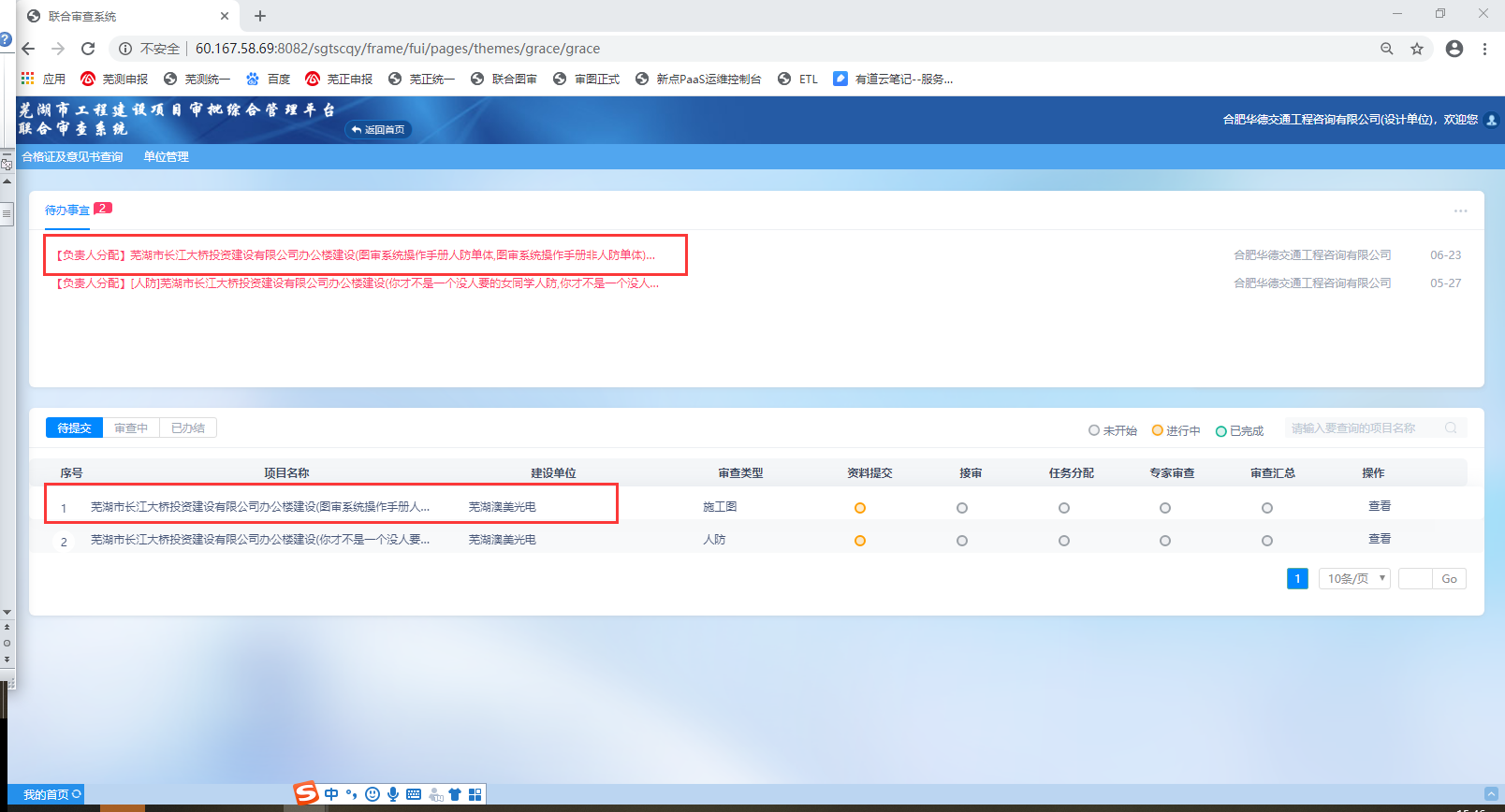Image resolution: width=1505 pixels, height=812 pixels.
Task: Select the 已完成 status radio filter
Action: pyautogui.click(x=1221, y=431)
